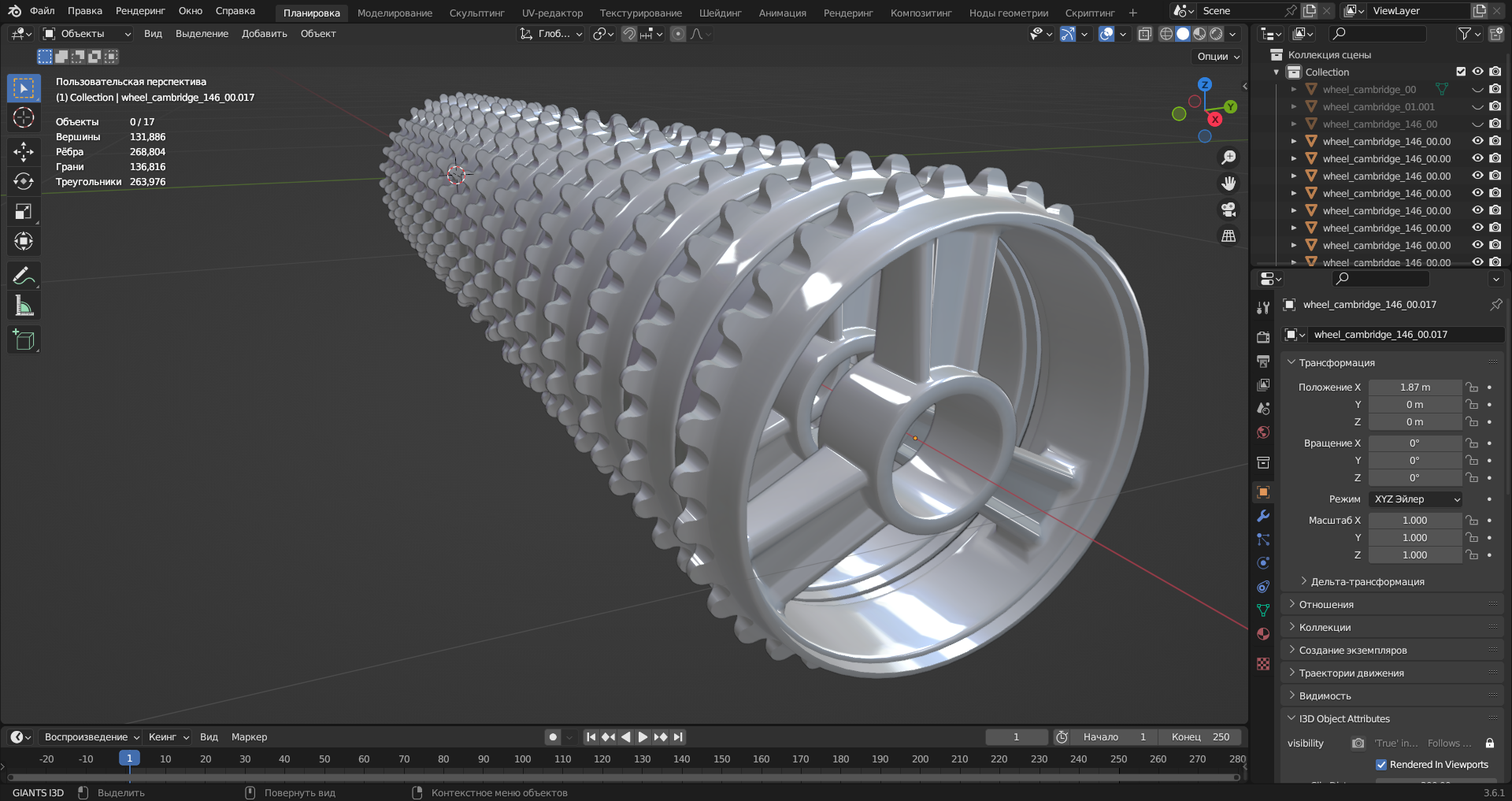
Task: Switch to the Анимация workspace tab
Action: click(x=782, y=13)
